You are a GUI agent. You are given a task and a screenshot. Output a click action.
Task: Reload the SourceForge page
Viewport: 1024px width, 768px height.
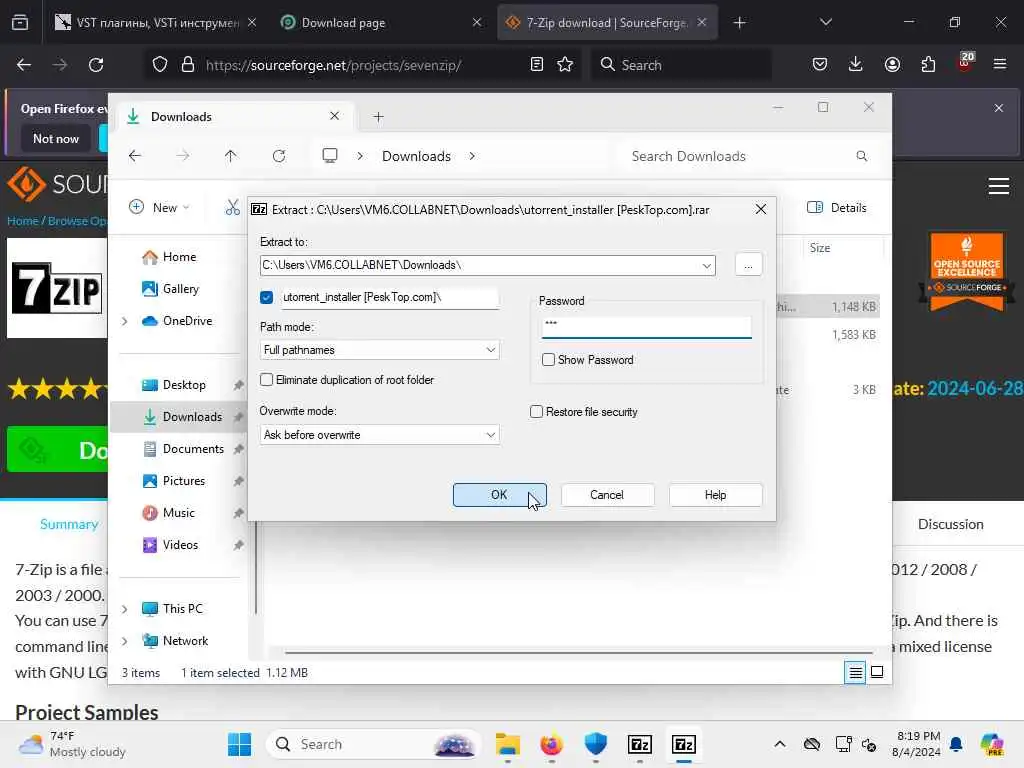[96, 65]
